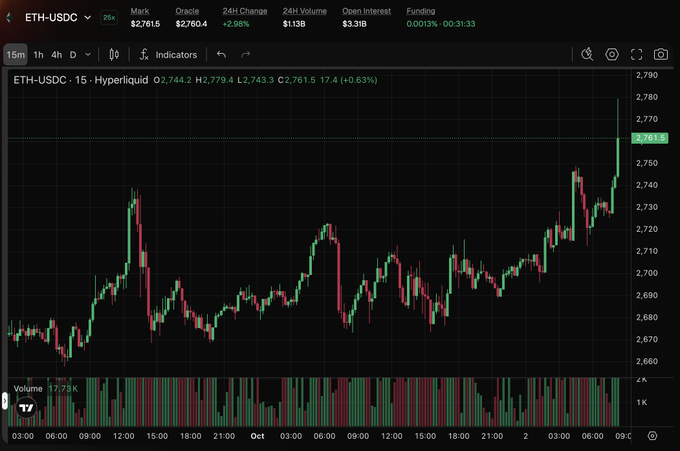This screenshot has height=451, width=680.
Task: Expand the left drawing panel handle
Action: pos(4,401)
